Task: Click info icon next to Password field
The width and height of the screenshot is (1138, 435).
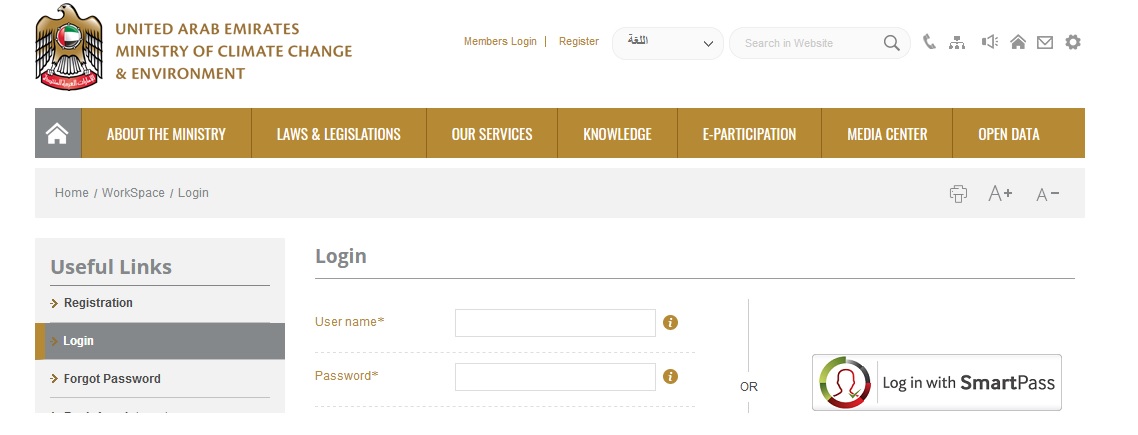Action: click(671, 376)
